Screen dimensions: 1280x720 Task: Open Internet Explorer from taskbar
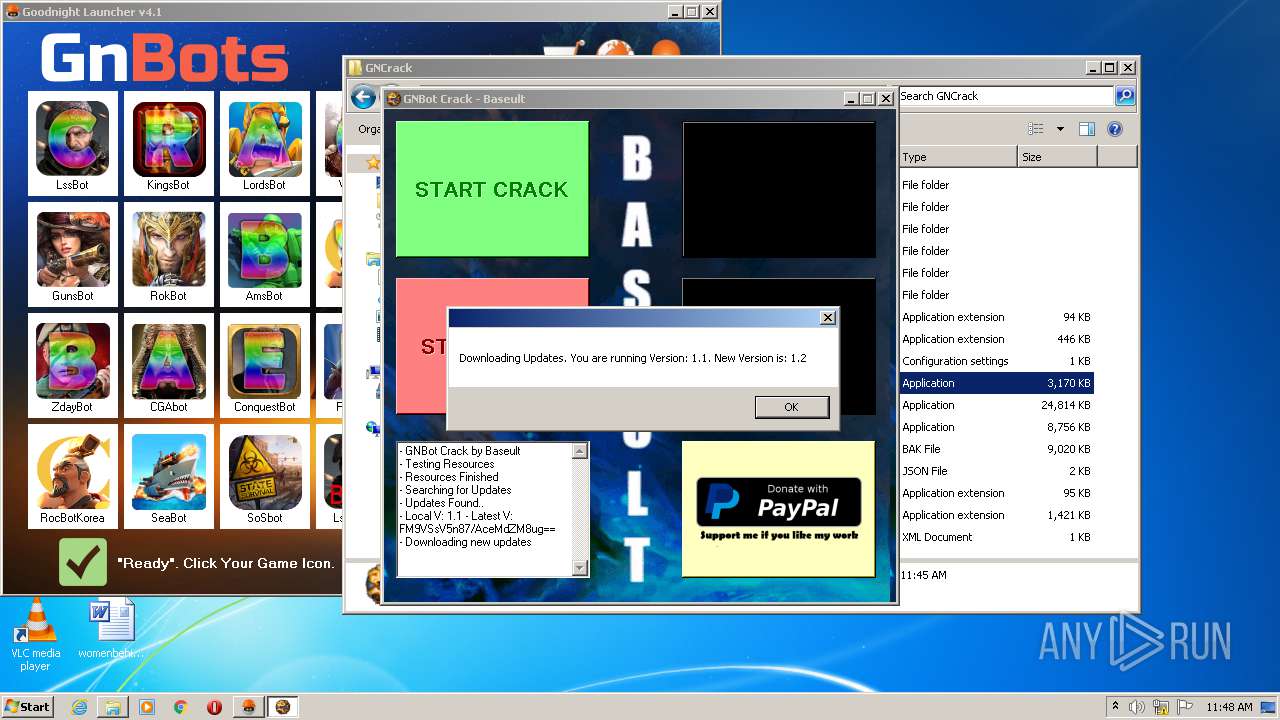coord(79,707)
